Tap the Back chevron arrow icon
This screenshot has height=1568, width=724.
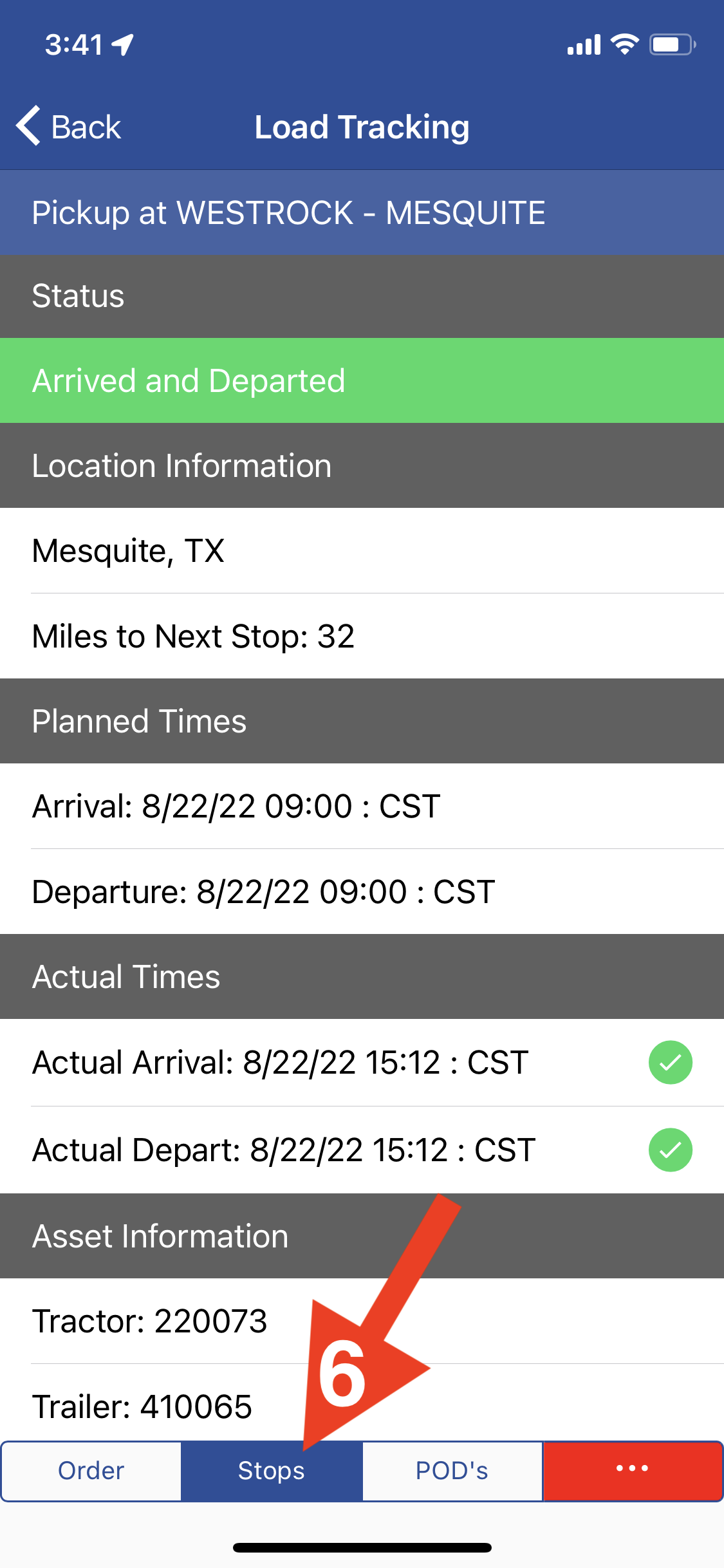coord(29,126)
